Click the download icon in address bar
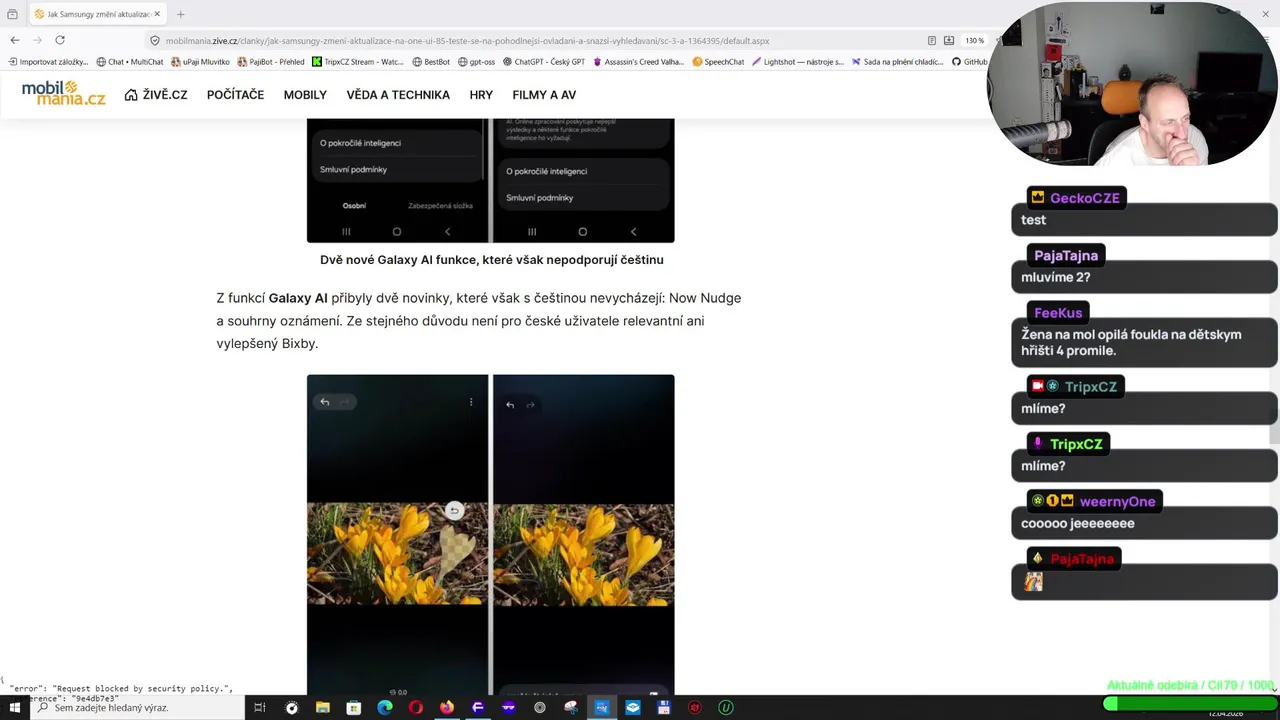This screenshot has height=720, width=1280. 949,41
